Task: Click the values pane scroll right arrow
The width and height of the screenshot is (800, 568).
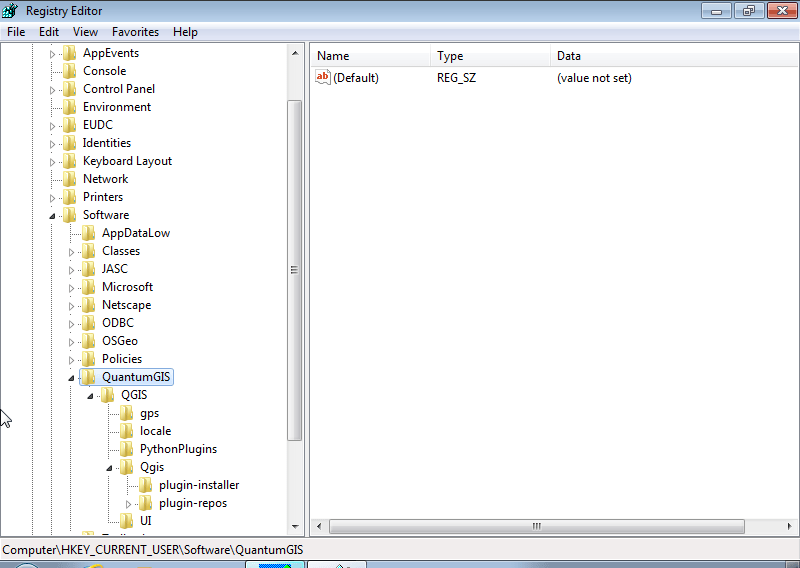Action: point(789,526)
